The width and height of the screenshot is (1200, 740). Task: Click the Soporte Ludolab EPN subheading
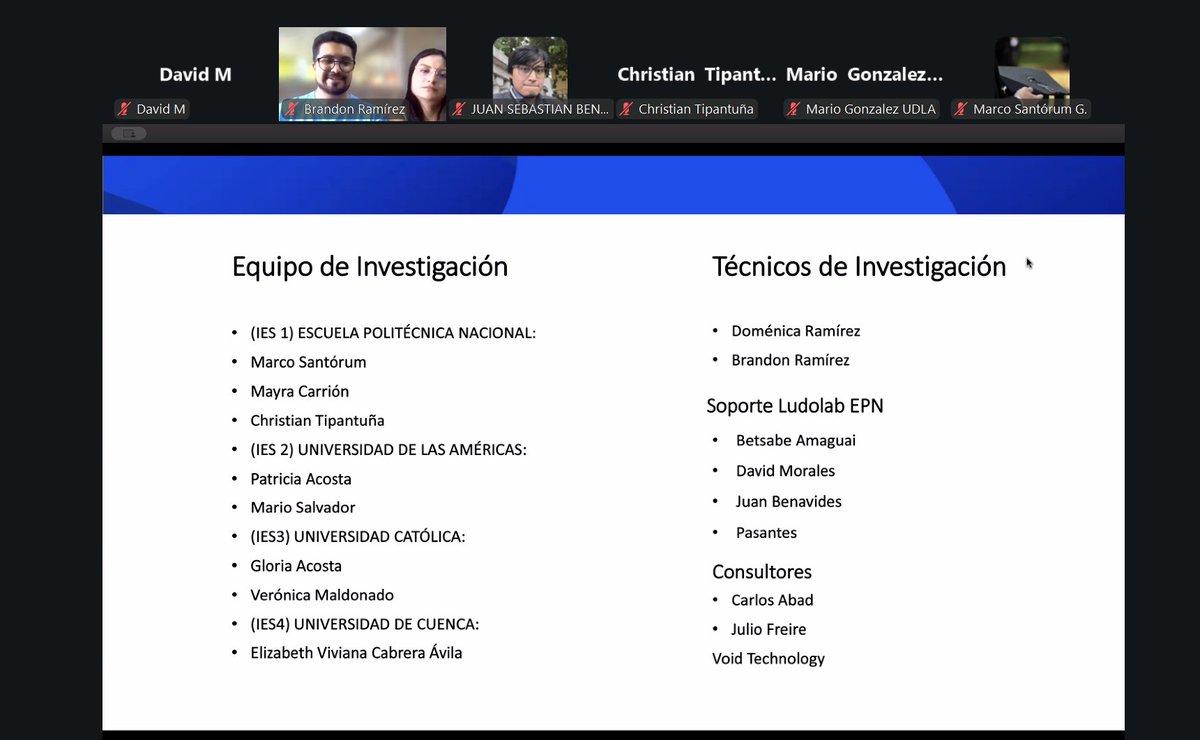(x=795, y=406)
